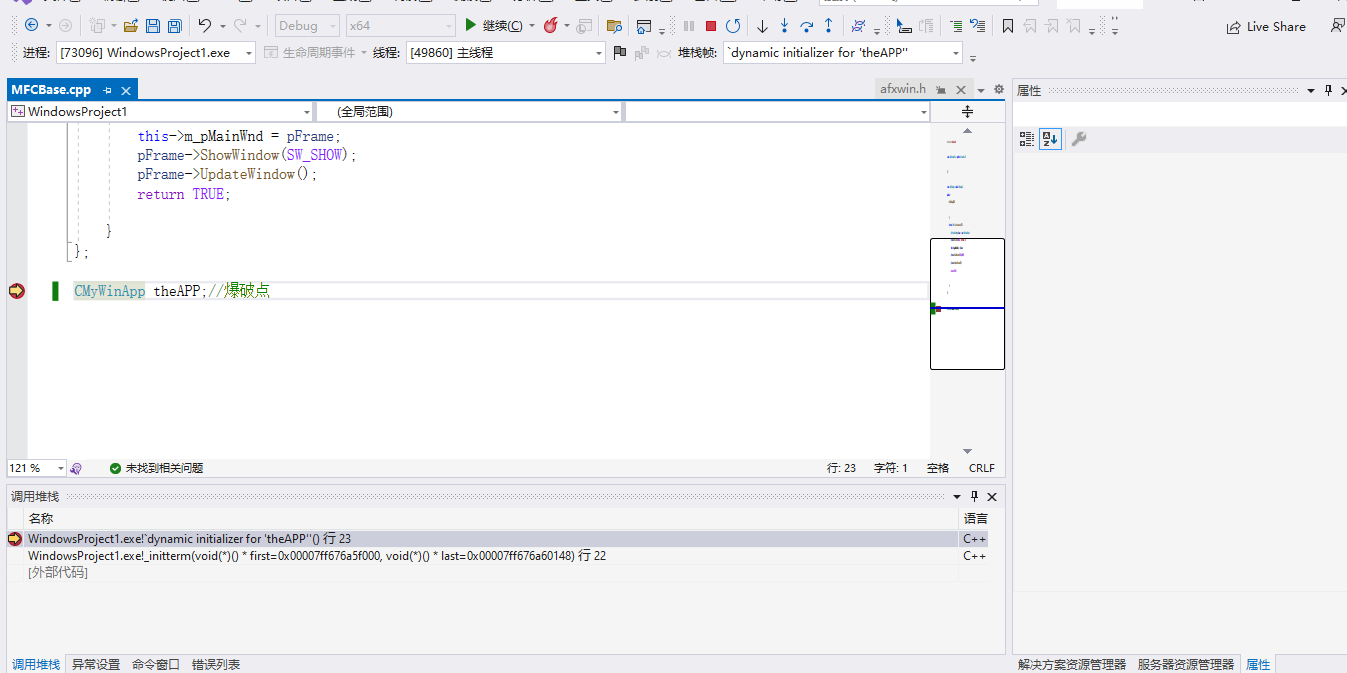Switch to the 调用堆栈 bottom tab

(x=36, y=664)
